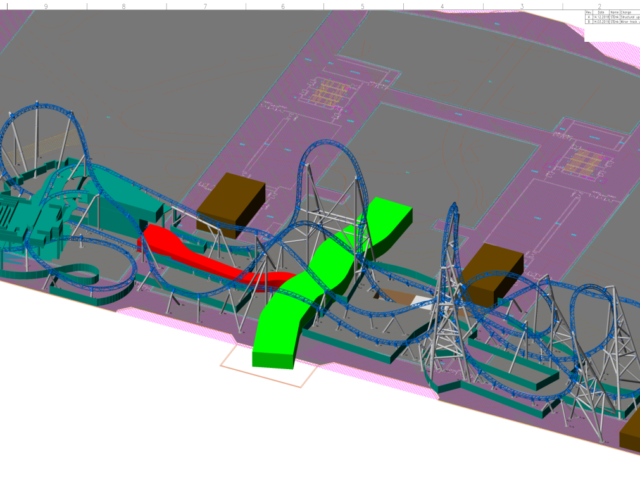The height and width of the screenshot is (480, 640).
Task: Click ruler column marker 3
Action: click(x=522, y=6)
